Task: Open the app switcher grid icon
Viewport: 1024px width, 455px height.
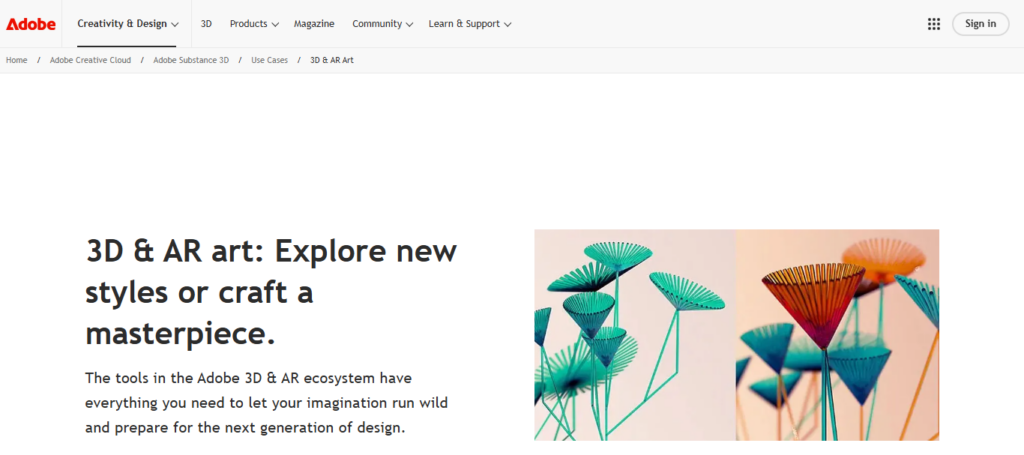Action: [933, 24]
